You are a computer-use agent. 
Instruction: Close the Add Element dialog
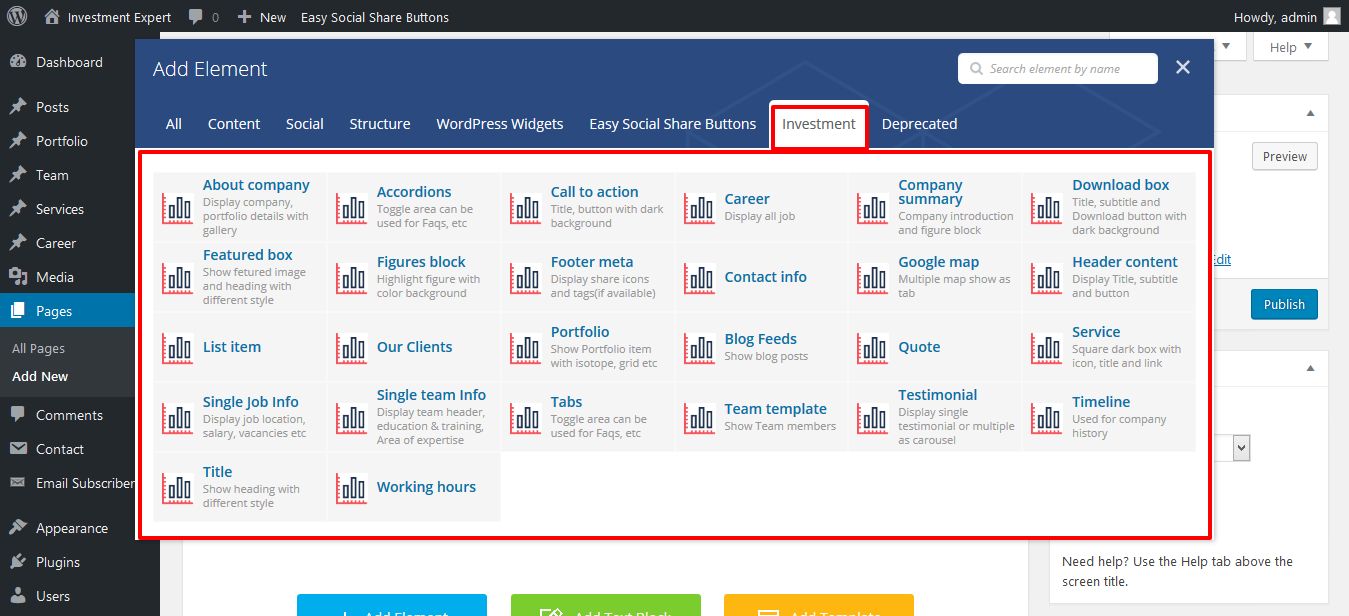point(1183,68)
